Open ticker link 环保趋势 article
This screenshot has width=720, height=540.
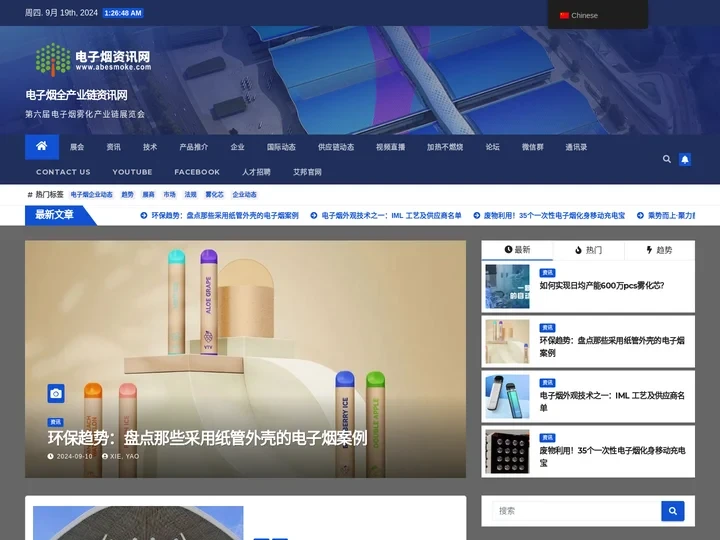pos(219,215)
